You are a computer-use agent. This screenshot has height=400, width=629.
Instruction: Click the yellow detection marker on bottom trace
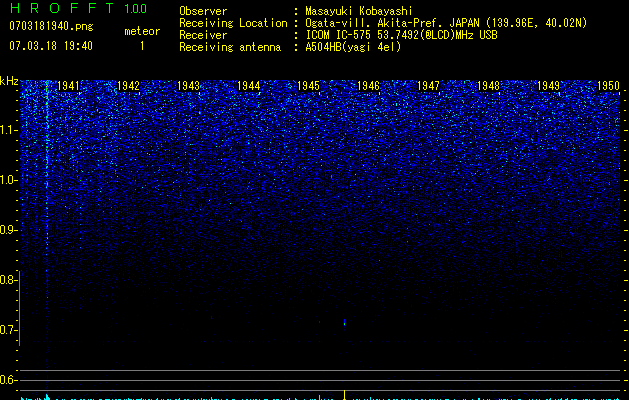click(x=345, y=394)
